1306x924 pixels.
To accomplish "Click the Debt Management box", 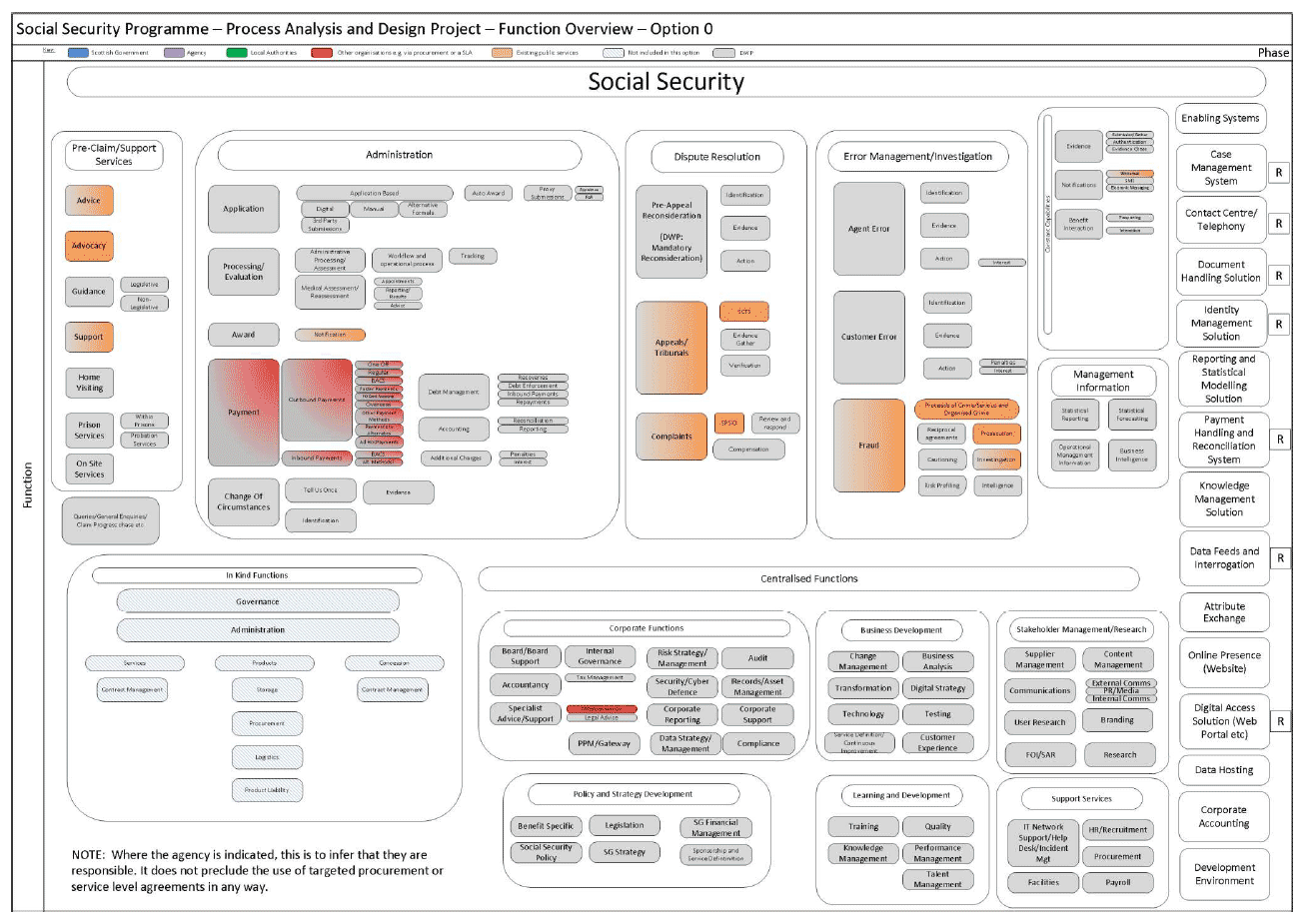I will 454,393.
